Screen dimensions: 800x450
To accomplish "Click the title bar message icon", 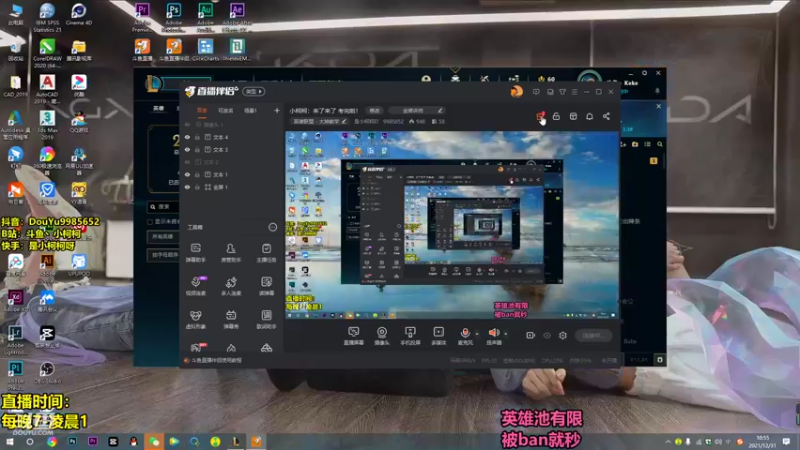I will click(x=536, y=92).
